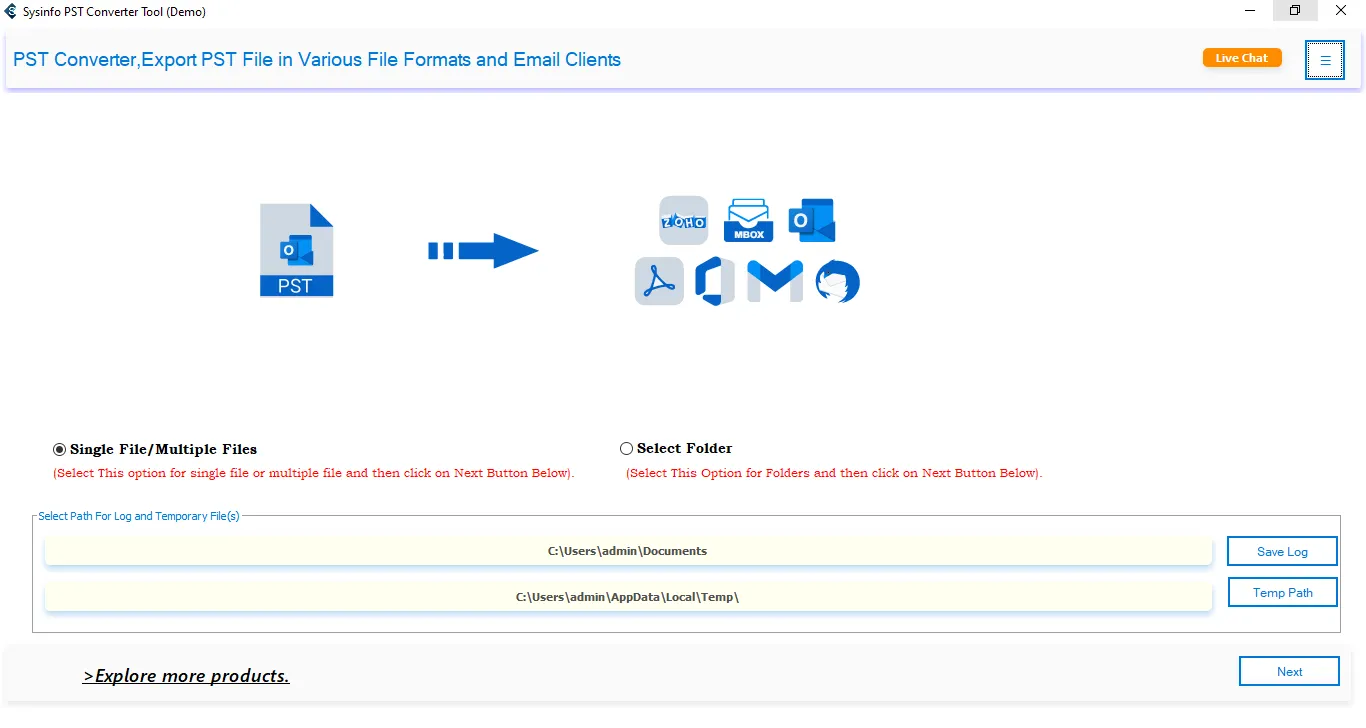Viewport: 1366px width, 728px height.
Task: Click the Adobe PDF icon
Action: coord(660,281)
